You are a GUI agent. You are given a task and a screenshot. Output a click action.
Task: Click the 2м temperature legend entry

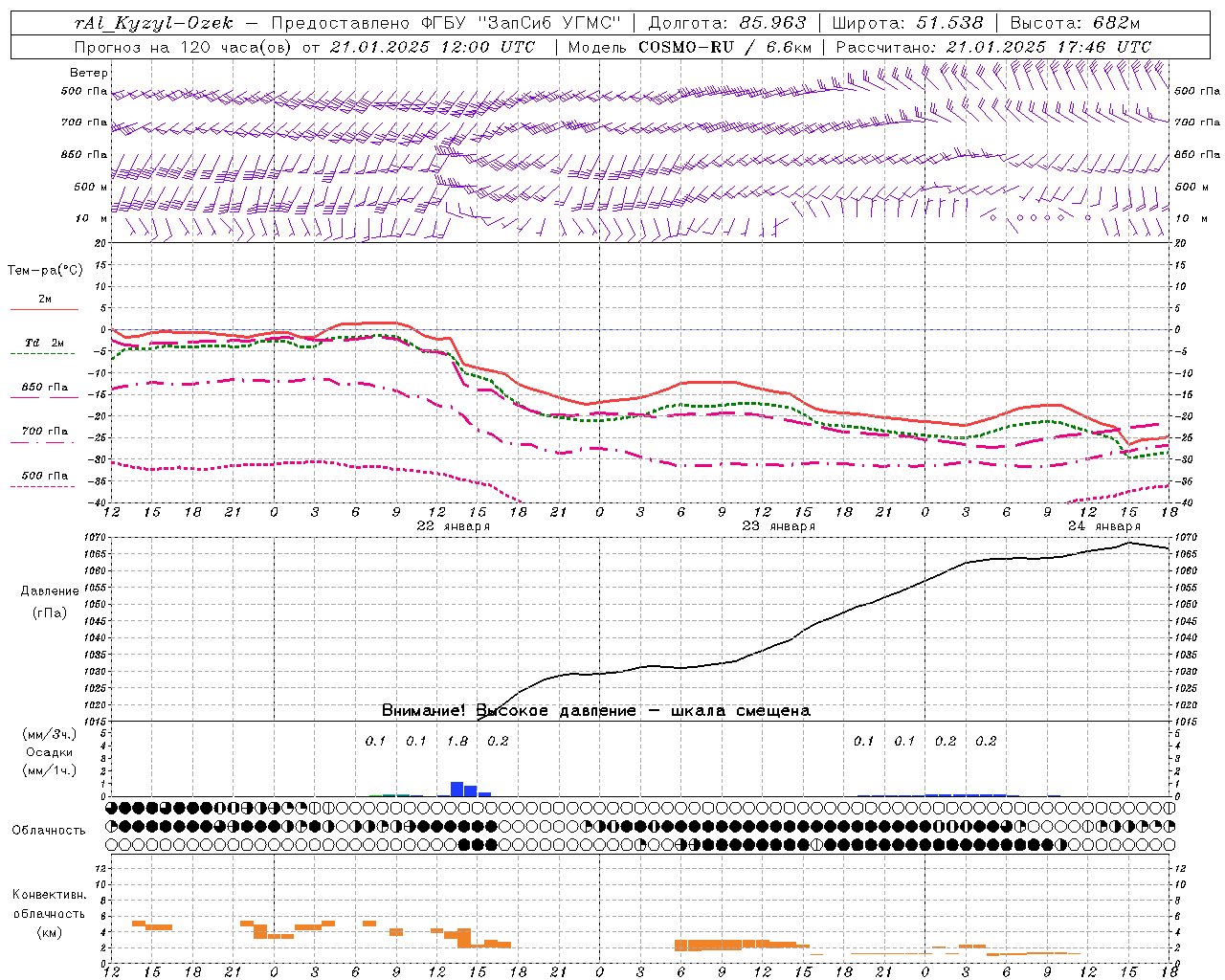point(44,300)
